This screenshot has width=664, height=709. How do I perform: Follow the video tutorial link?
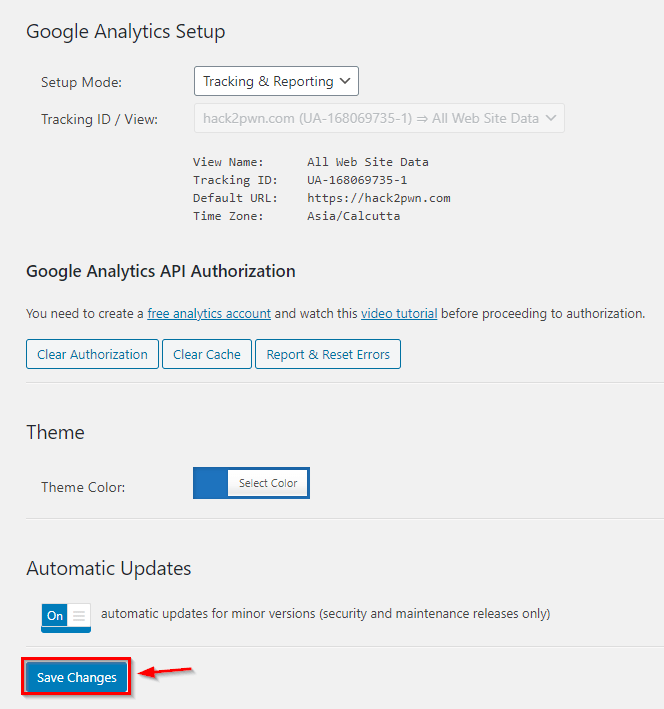pos(399,313)
